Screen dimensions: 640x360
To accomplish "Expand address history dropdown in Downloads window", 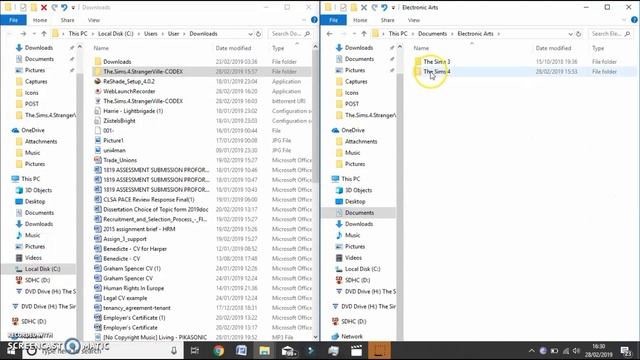I will (x=250, y=34).
